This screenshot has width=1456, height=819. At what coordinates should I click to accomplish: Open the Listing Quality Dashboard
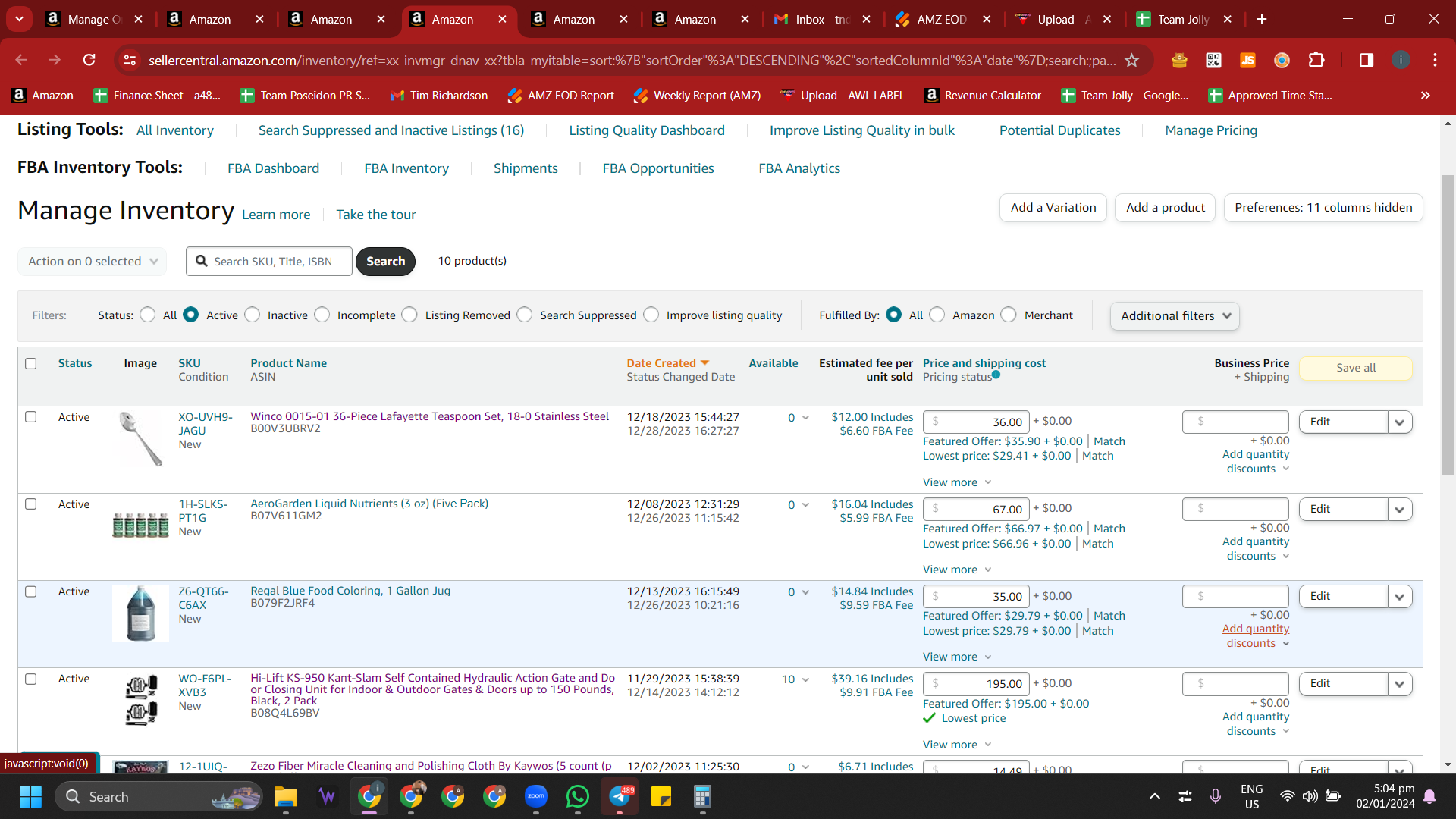click(647, 130)
